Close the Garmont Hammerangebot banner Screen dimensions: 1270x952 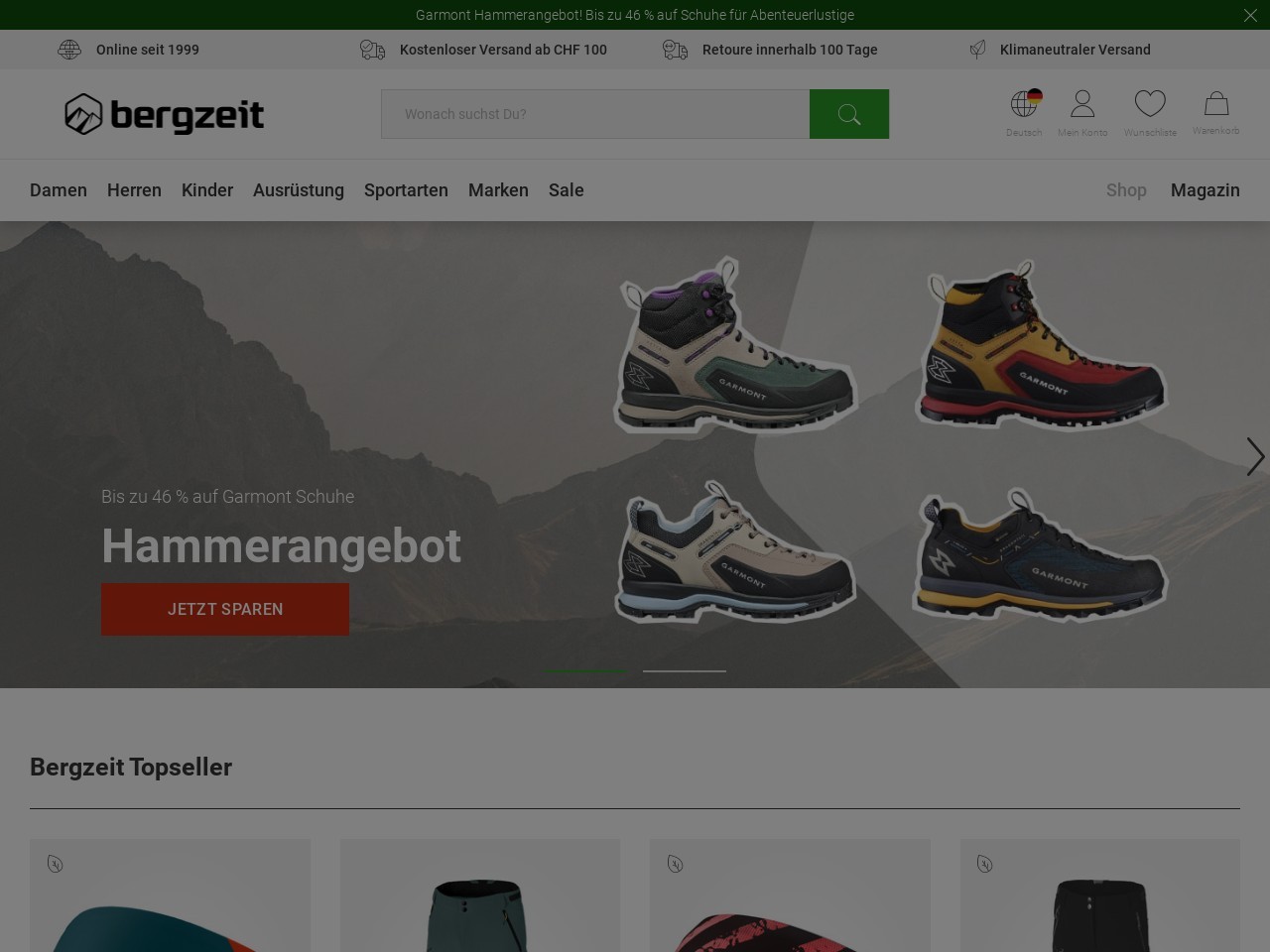(1250, 15)
